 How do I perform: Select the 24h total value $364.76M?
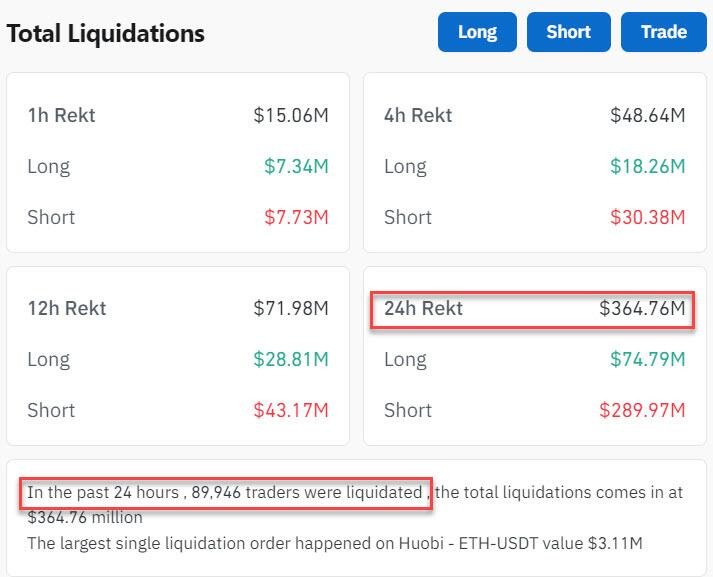tap(643, 309)
